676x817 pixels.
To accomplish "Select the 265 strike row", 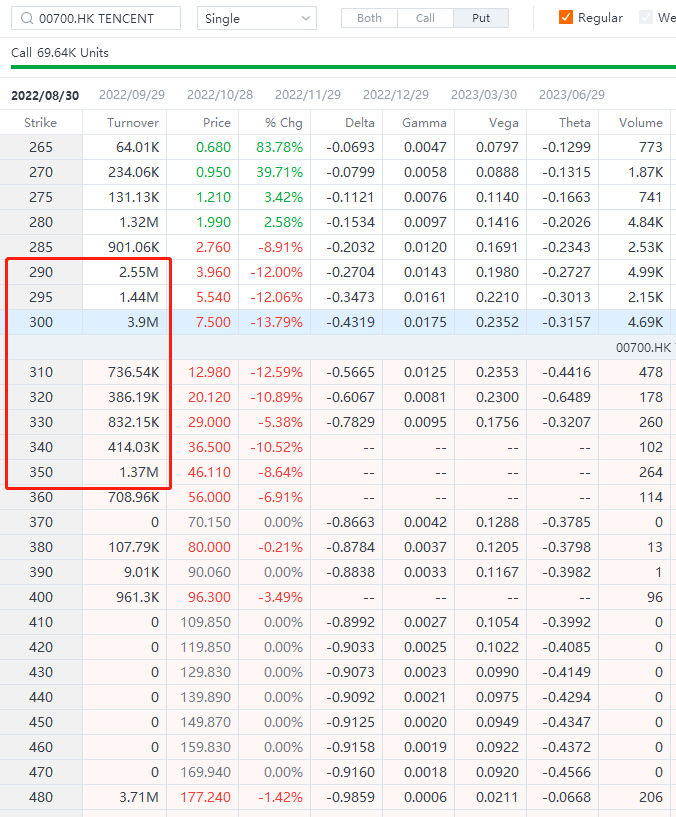I will pos(338,147).
